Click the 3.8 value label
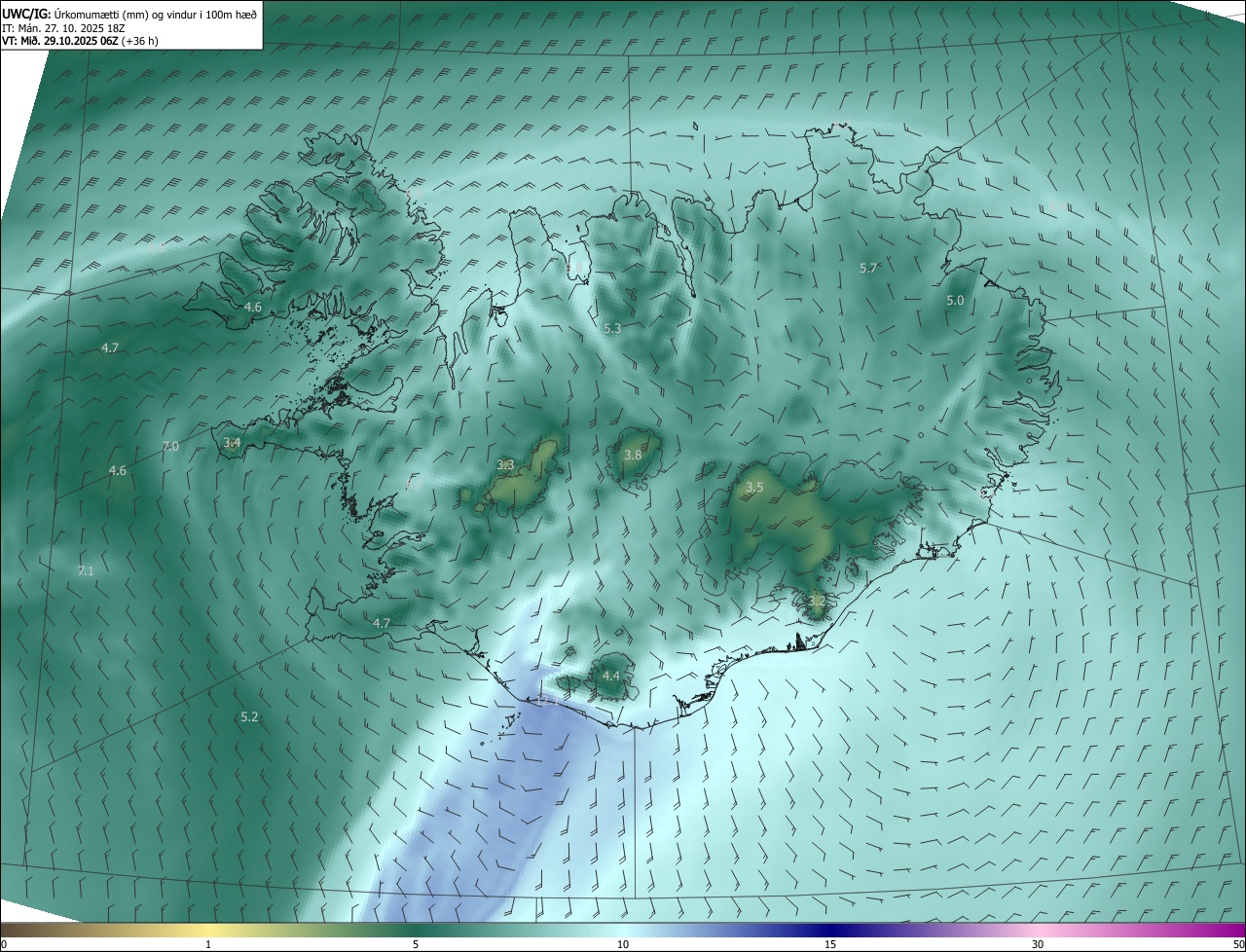The width and height of the screenshot is (1246, 952). point(633,456)
